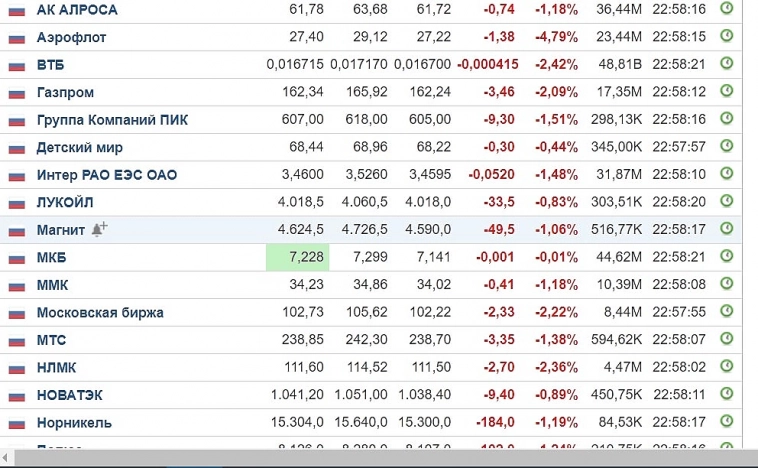Click the clock icon in the Газпром row
The width and height of the screenshot is (758, 468).
pos(727,91)
